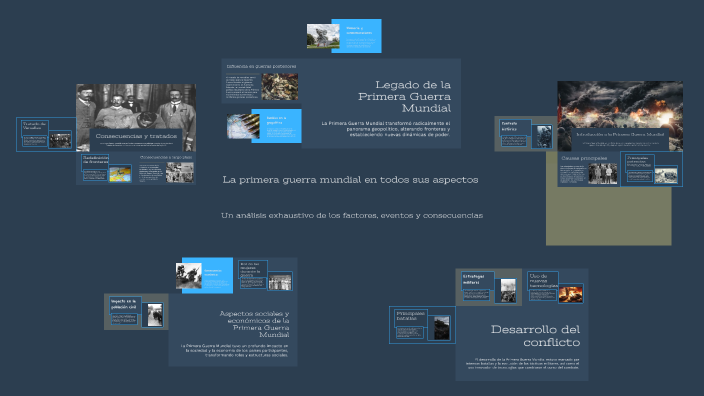Screen dimensions: 704x396
Task: Open the battle painting under 'Influencia en guerras posteriores'
Action: [280, 87]
